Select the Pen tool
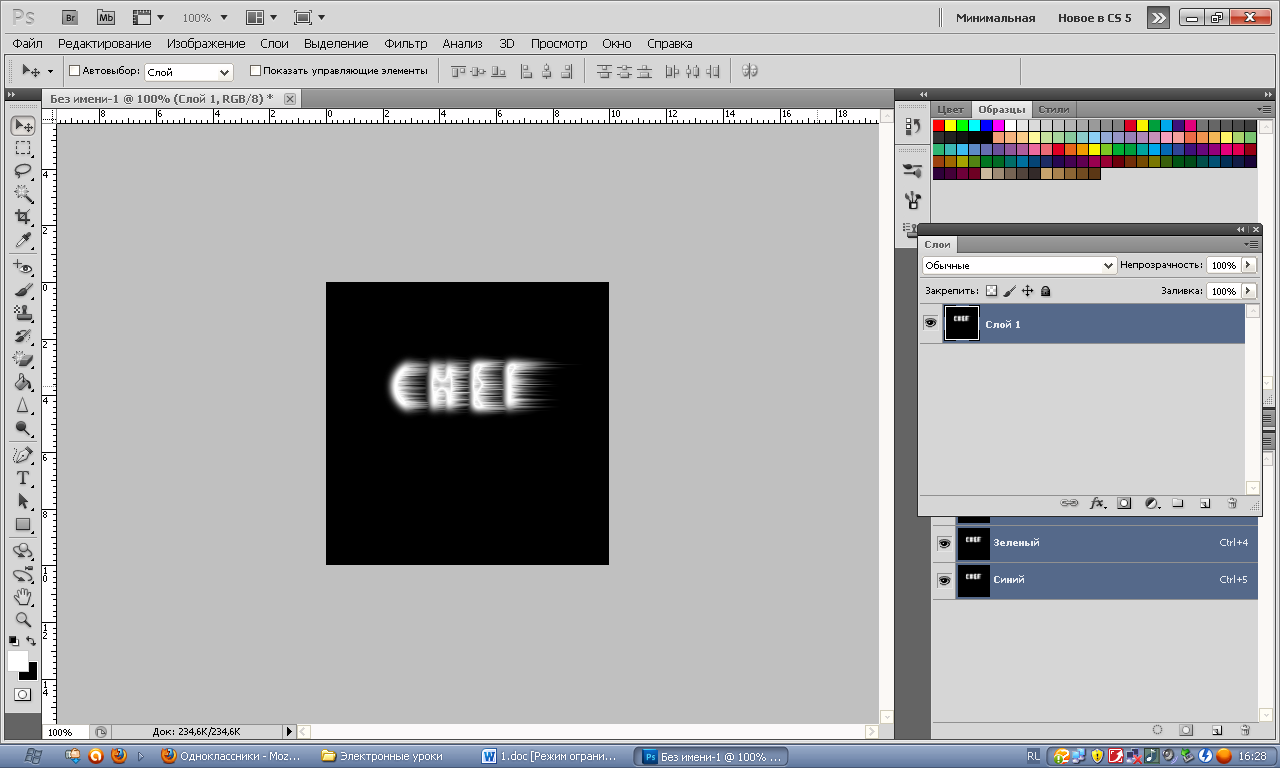Screen dimensions: 1280x768 (23, 455)
